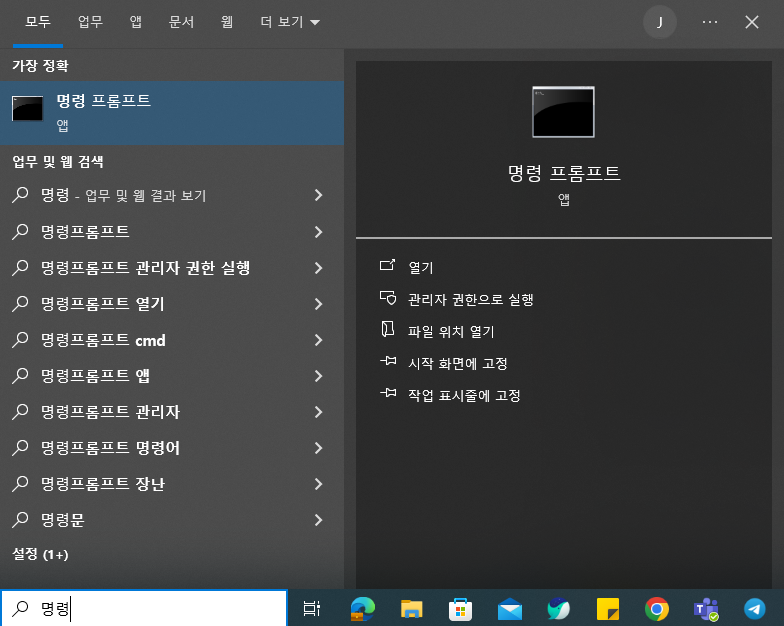Click the 명령프롬프트 명령어 suggestion text

point(110,448)
